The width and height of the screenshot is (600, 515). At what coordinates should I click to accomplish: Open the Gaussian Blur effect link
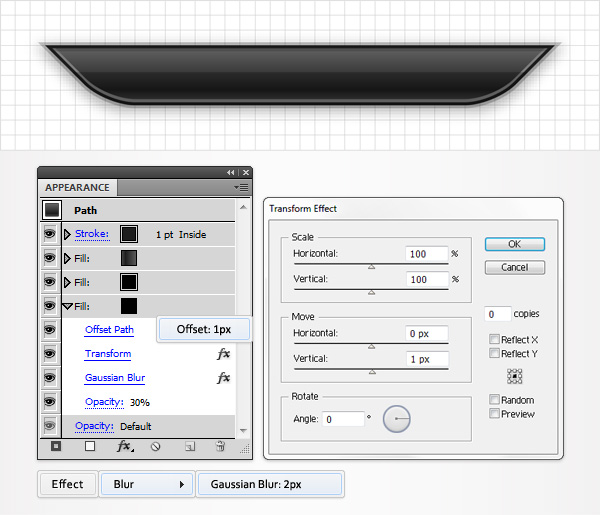(115, 378)
